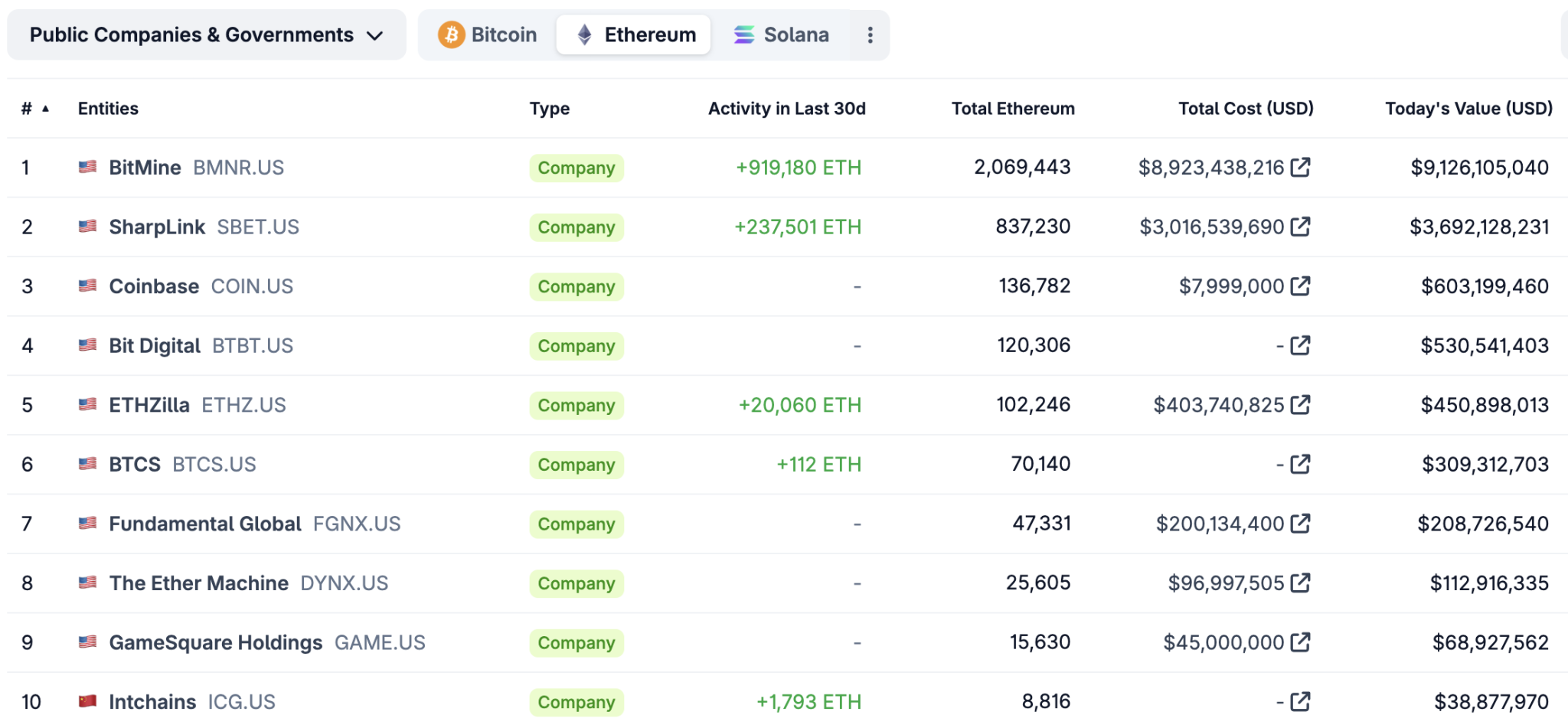Open BitMine's total cost external link

click(1302, 167)
